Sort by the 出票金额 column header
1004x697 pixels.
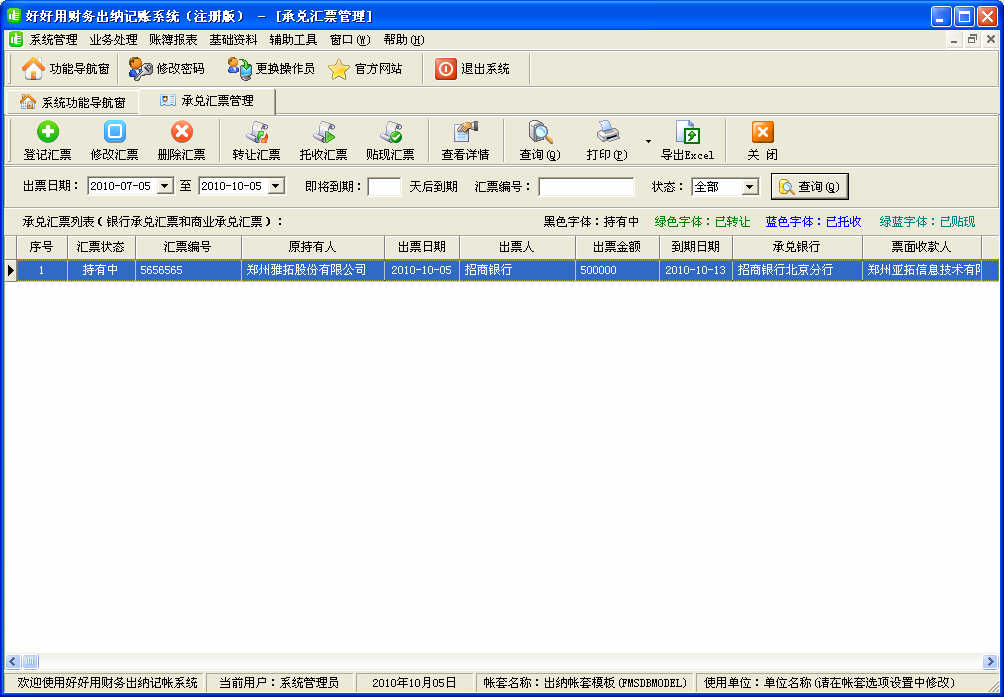pos(616,247)
